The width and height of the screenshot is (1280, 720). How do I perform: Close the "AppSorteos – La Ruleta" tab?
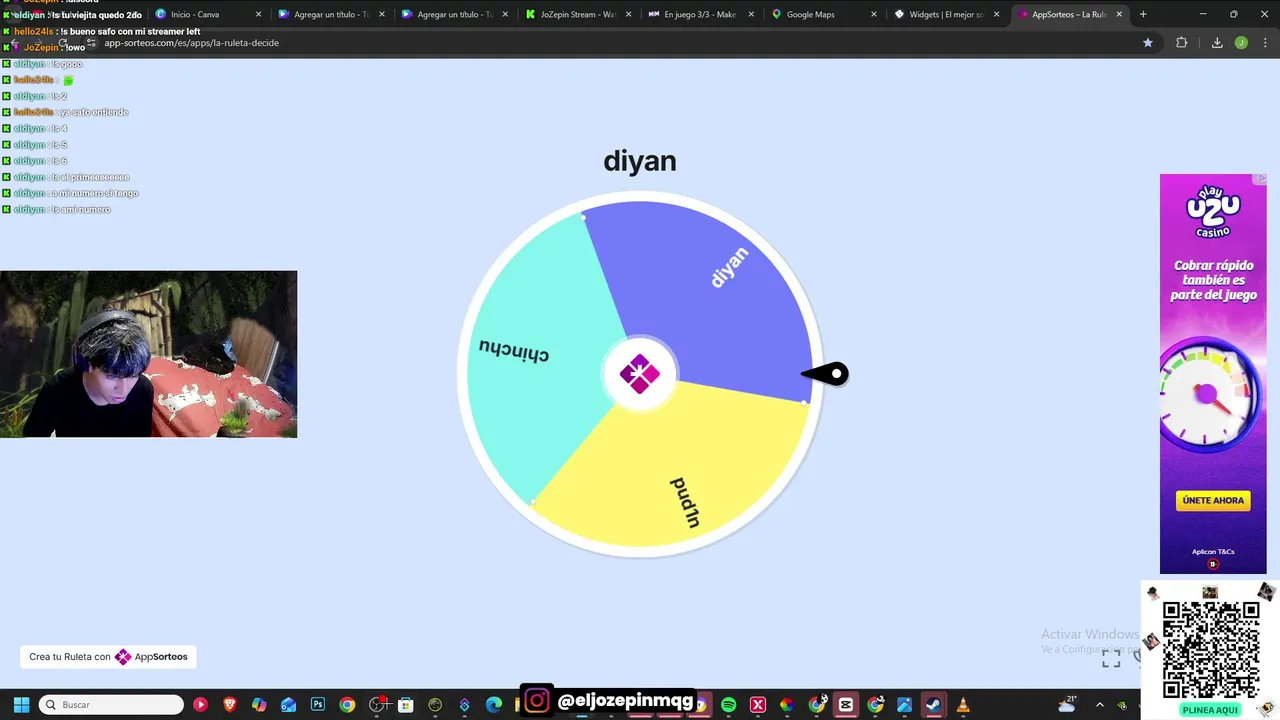point(1119,14)
